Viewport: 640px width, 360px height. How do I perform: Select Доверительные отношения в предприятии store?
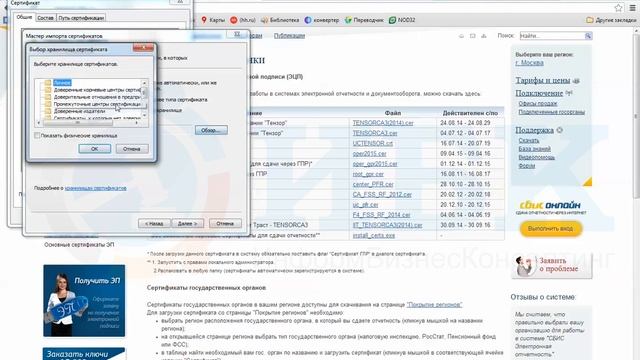tap(97, 97)
